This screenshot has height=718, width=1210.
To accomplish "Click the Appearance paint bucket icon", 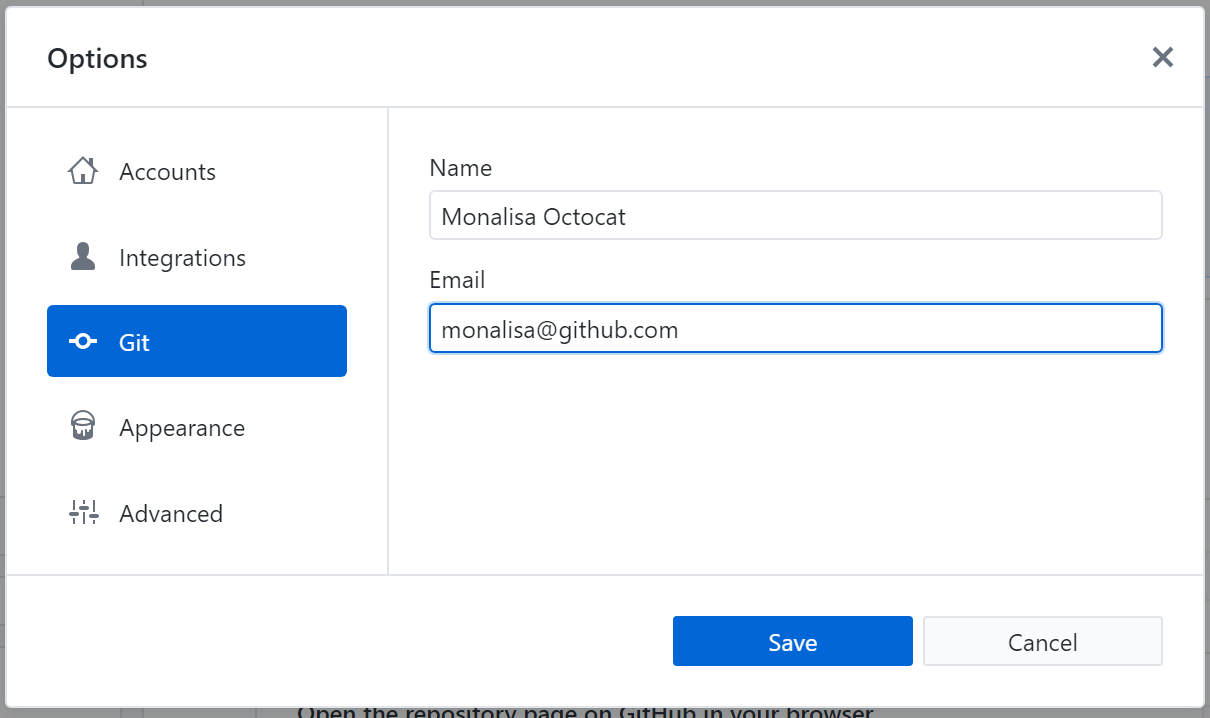I will point(83,427).
